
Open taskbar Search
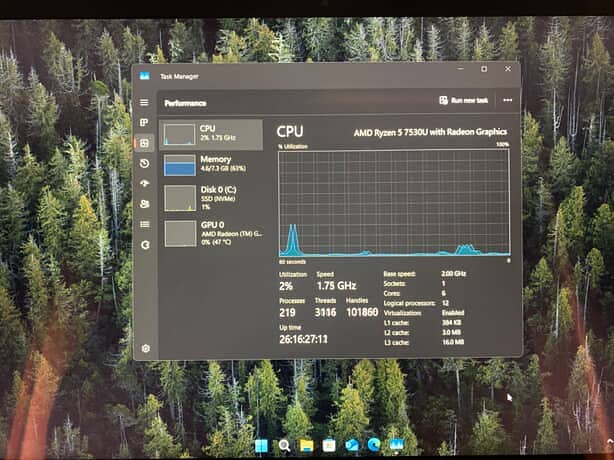284,446
